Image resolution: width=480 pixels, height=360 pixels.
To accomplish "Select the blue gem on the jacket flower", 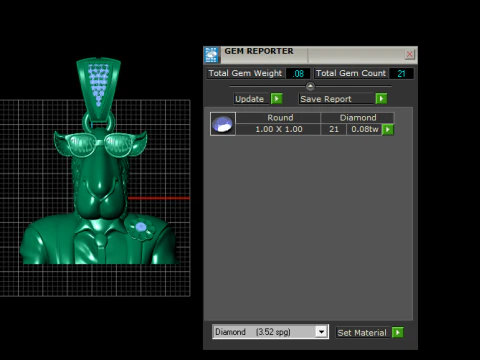I will pos(140,227).
